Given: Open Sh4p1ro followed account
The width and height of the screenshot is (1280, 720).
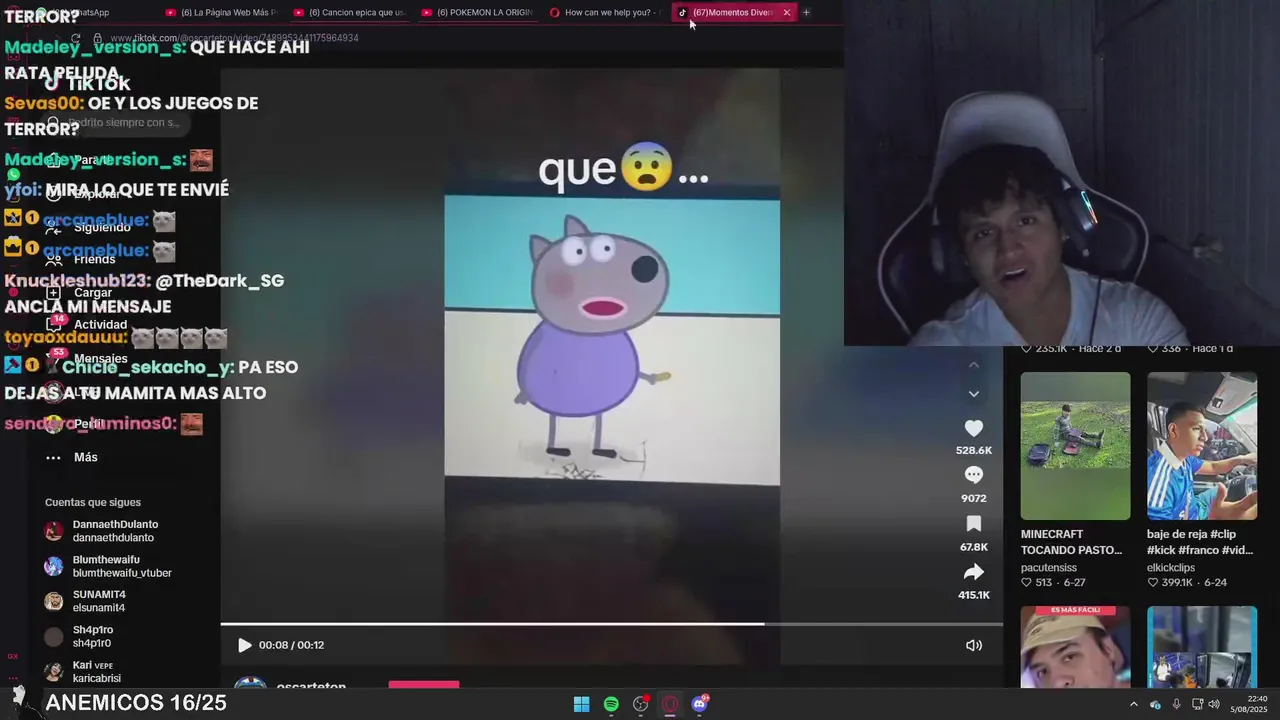Looking at the screenshot, I should coord(80,636).
